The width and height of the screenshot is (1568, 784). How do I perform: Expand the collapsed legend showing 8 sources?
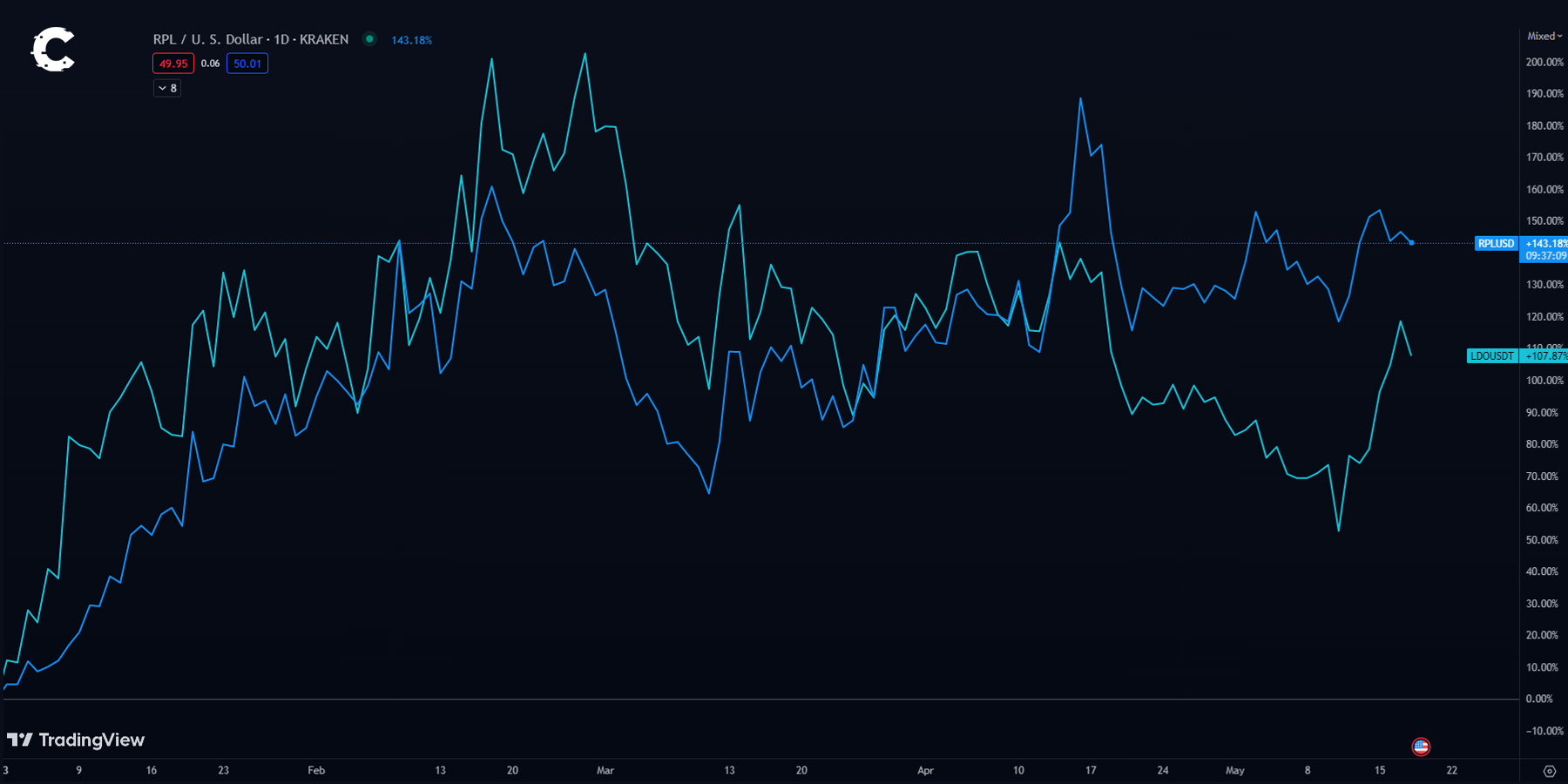(167, 88)
